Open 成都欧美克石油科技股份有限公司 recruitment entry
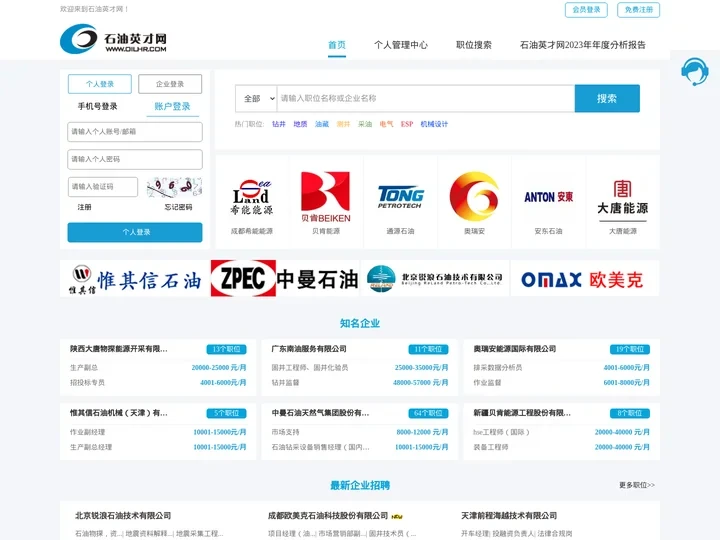720x540 pixels. (x=328, y=516)
